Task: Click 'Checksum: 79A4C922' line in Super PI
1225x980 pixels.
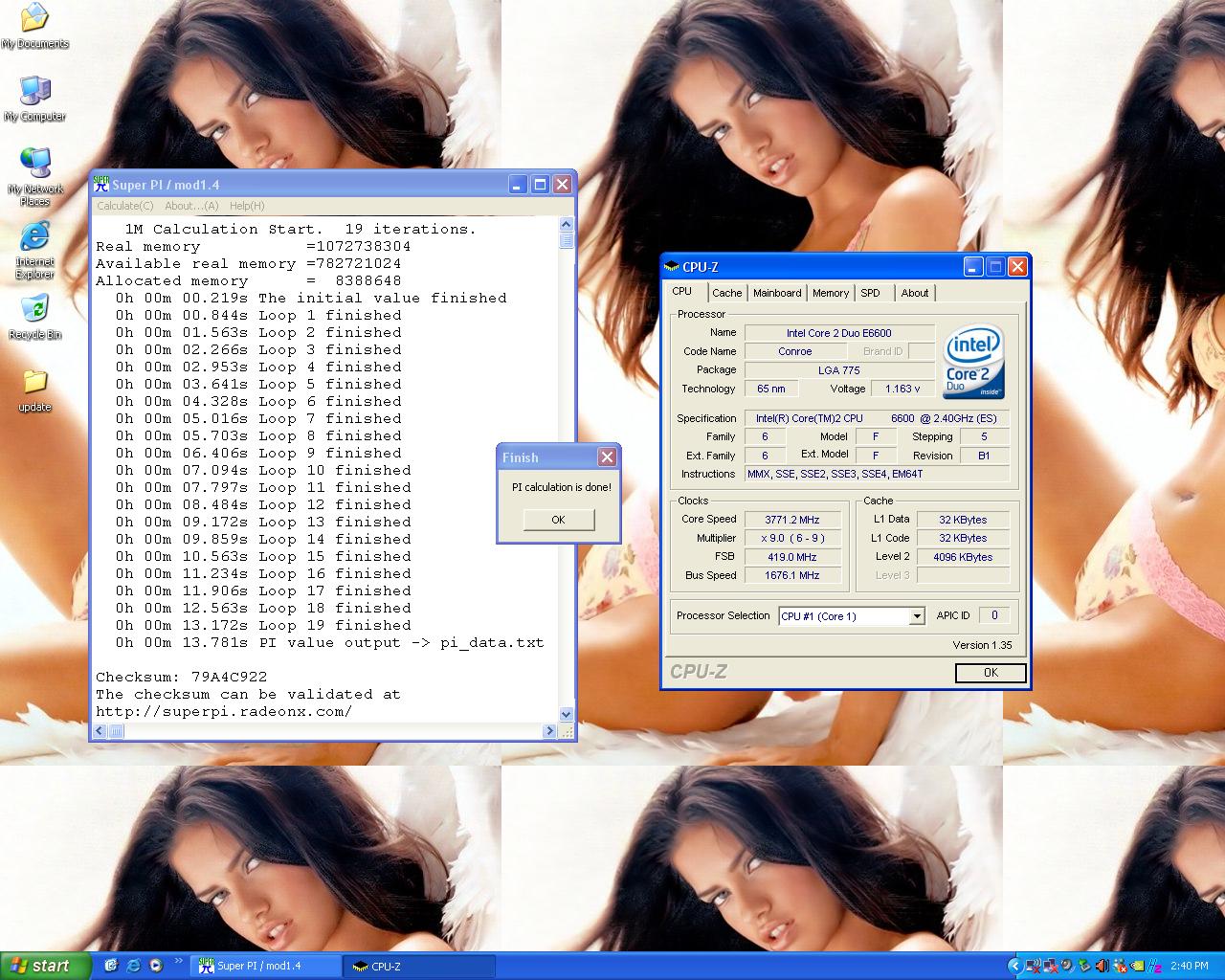Action: [x=182, y=677]
